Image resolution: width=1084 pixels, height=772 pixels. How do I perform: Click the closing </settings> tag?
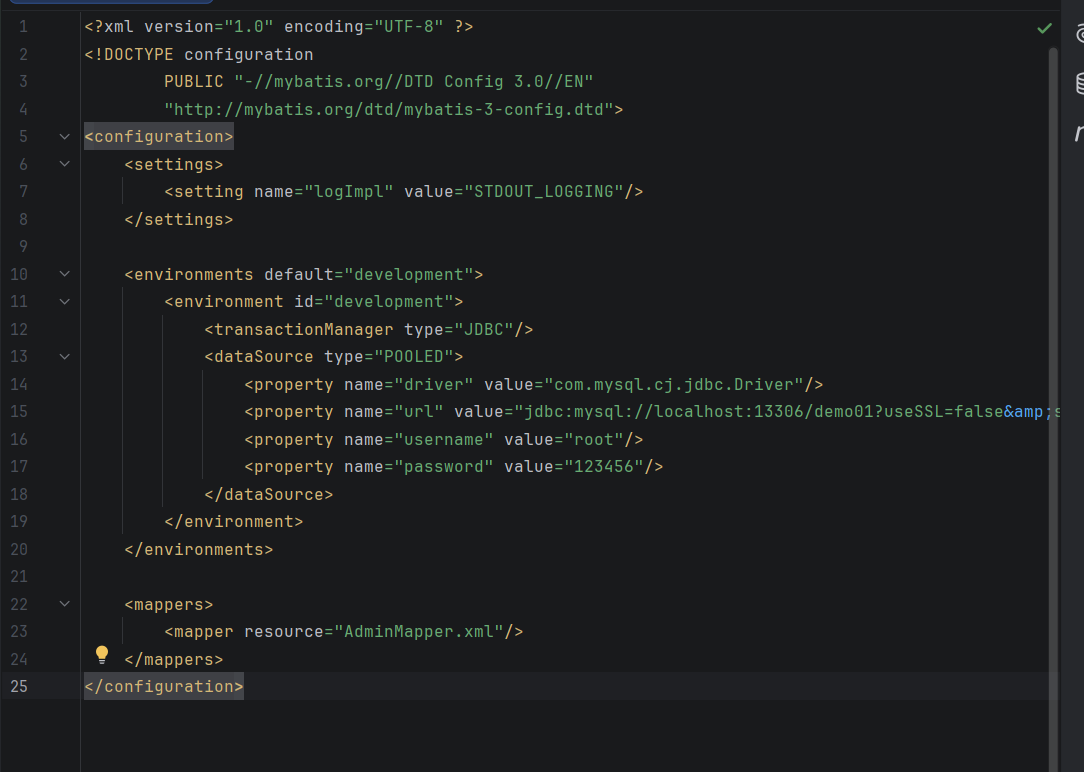tap(179, 219)
